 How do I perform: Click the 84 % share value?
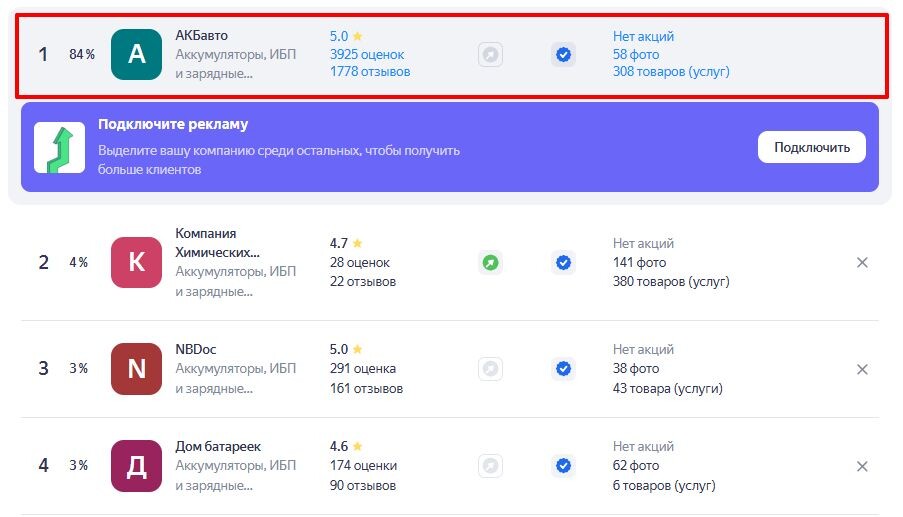pos(82,54)
